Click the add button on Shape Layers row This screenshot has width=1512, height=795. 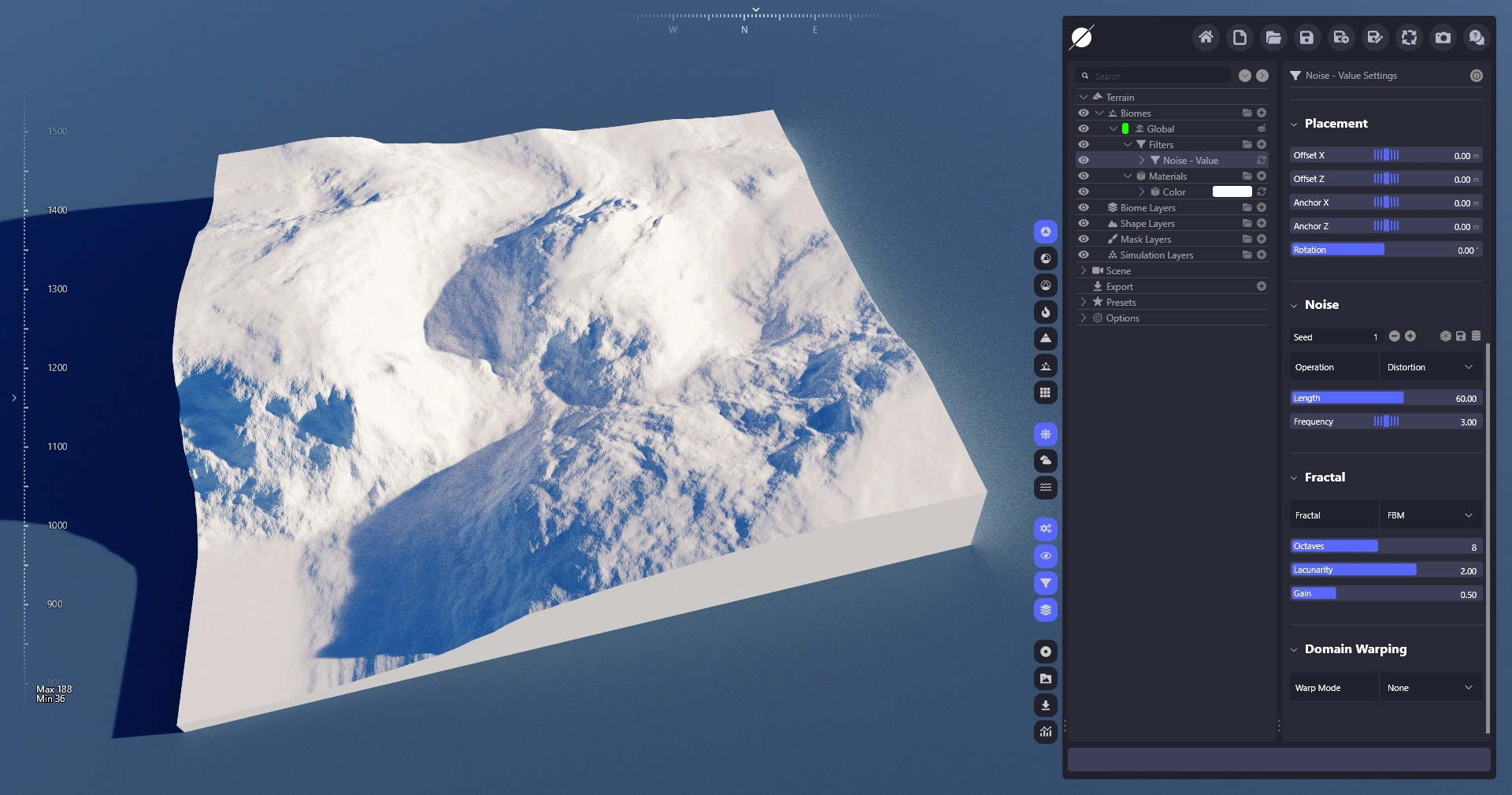click(1262, 224)
